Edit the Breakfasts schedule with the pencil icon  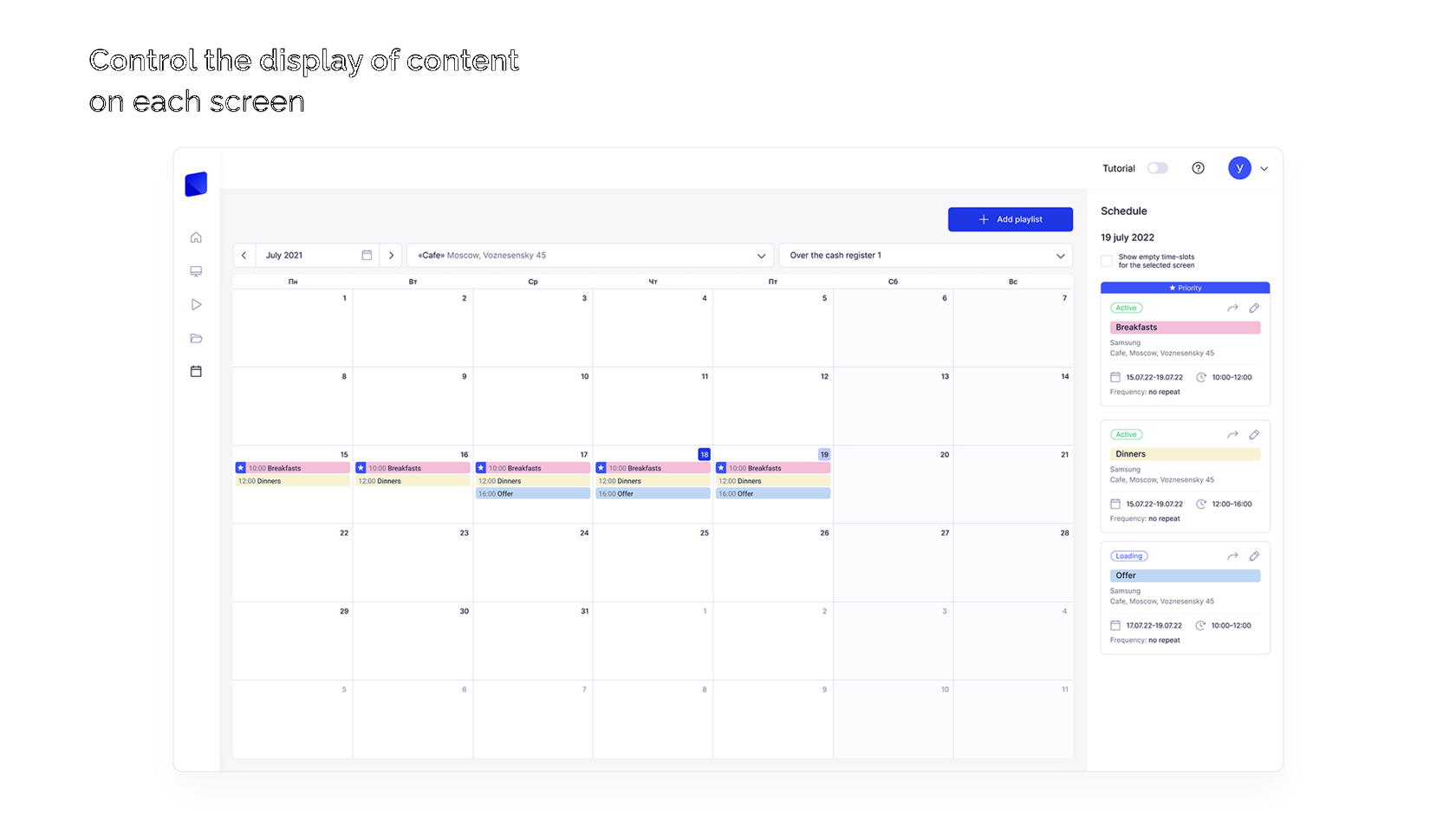(x=1254, y=308)
